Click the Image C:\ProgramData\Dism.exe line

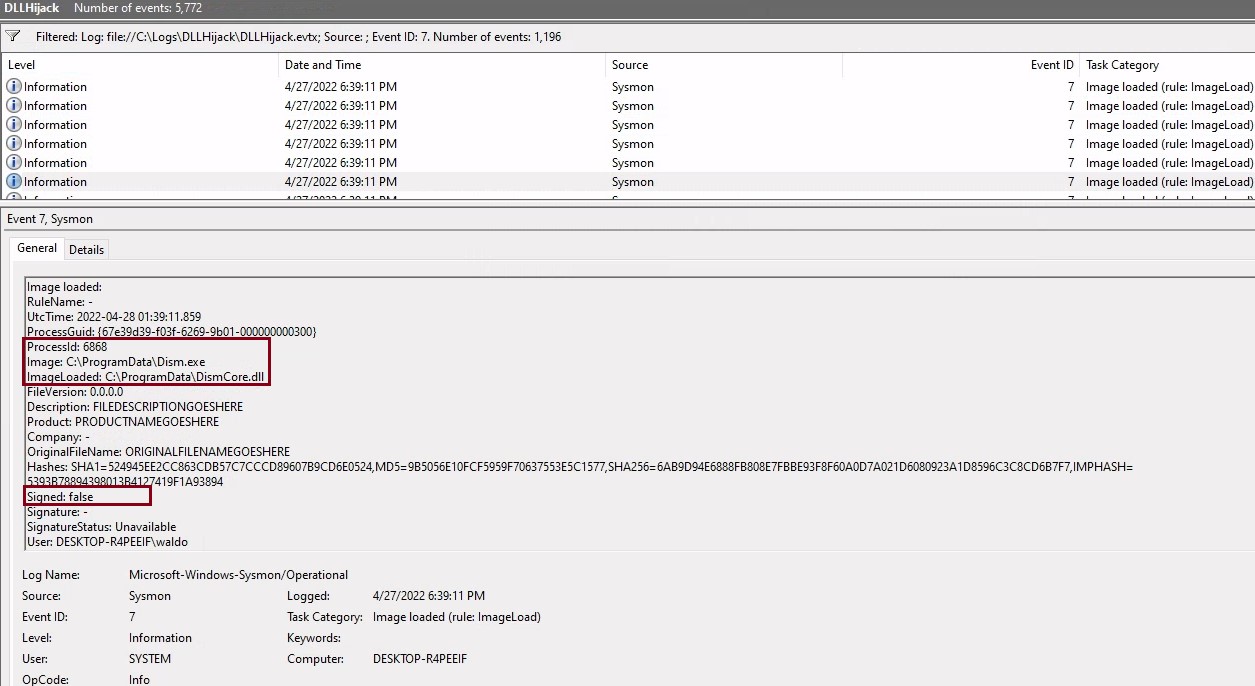pyautogui.click(x=116, y=362)
